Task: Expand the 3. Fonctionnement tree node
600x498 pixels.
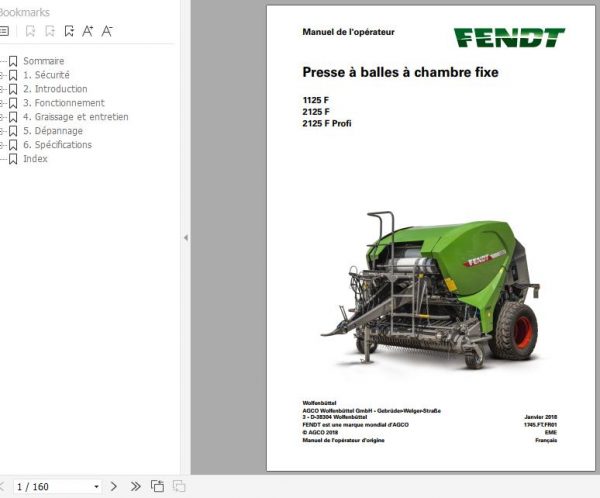Action: coord(2,103)
